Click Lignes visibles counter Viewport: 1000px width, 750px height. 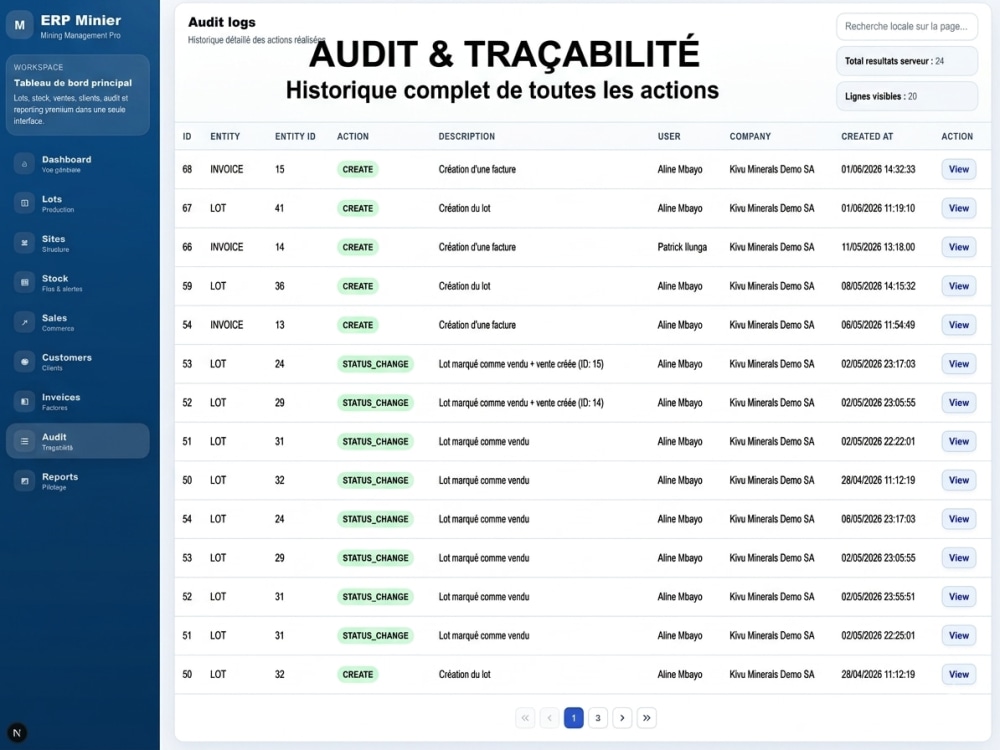(x=906, y=96)
